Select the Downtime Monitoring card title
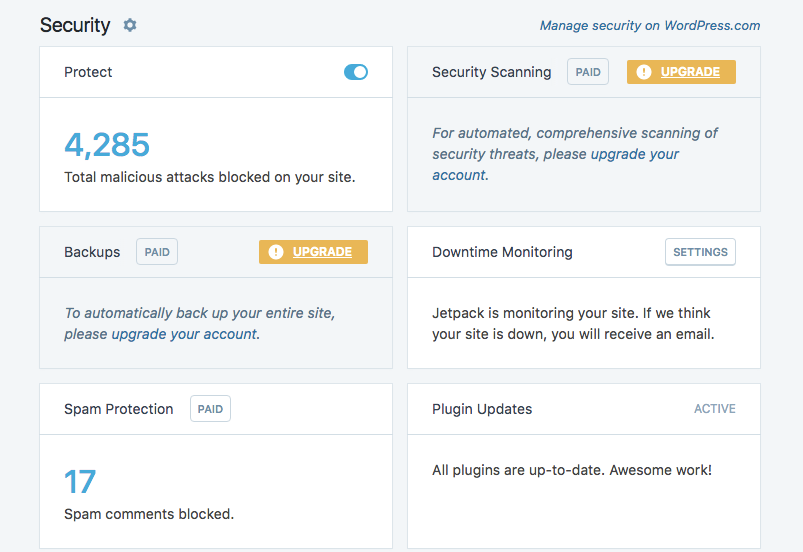 click(x=502, y=252)
